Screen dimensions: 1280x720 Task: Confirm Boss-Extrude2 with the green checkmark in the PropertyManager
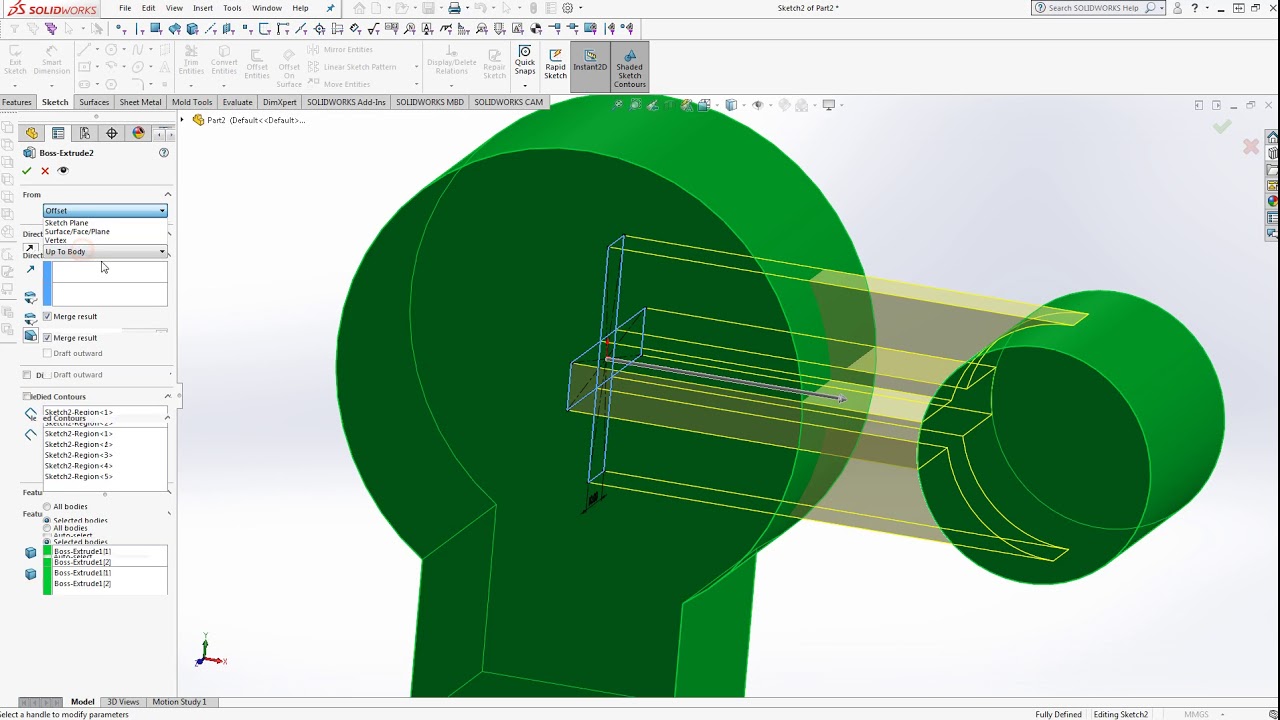pyautogui.click(x=27, y=171)
